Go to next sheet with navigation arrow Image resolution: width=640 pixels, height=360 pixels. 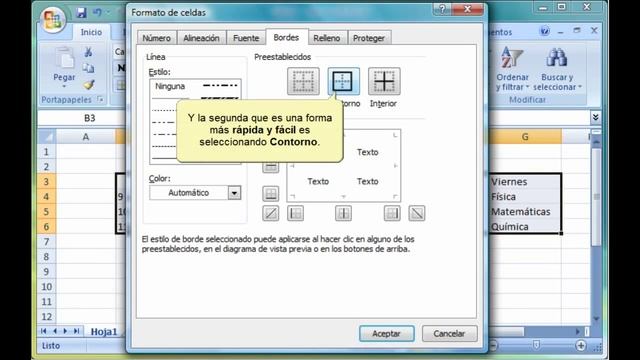point(65,331)
